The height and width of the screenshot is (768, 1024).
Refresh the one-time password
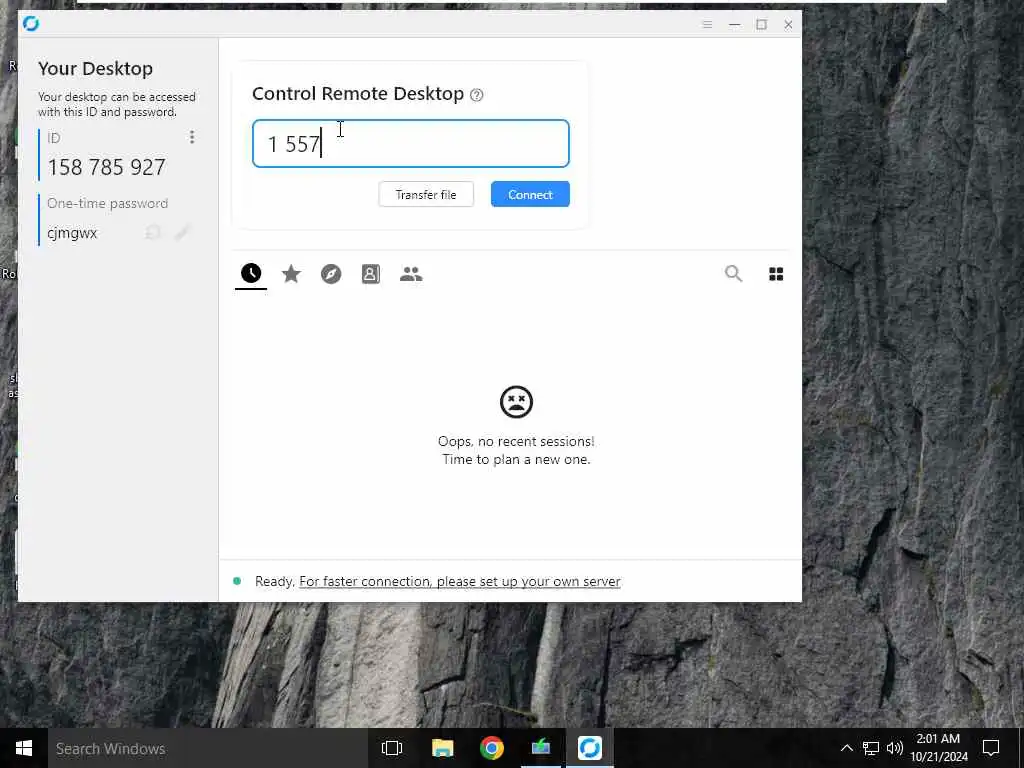click(x=153, y=232)
